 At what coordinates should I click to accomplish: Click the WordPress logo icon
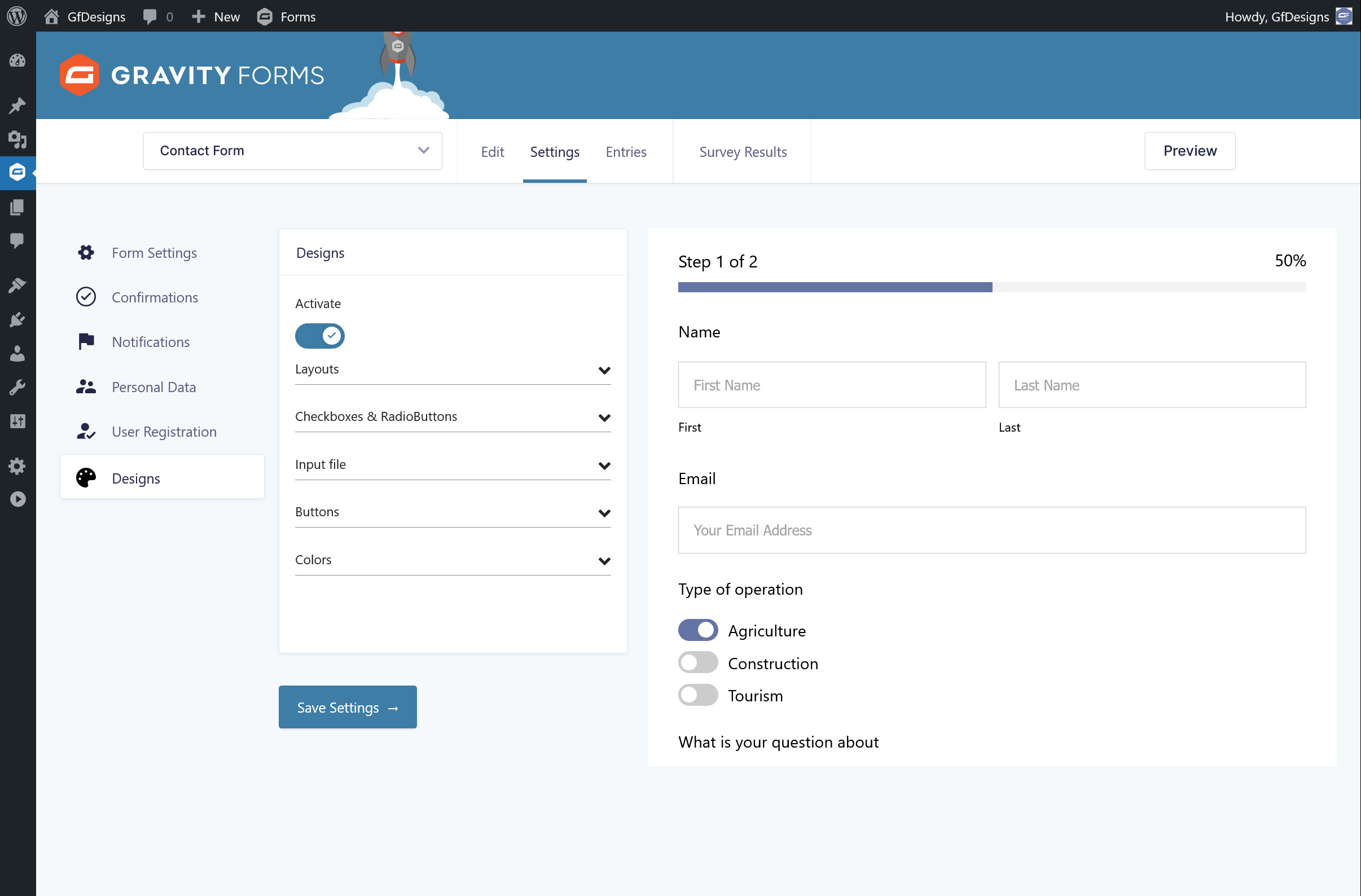pyautogui.click(x=17, y=16)
